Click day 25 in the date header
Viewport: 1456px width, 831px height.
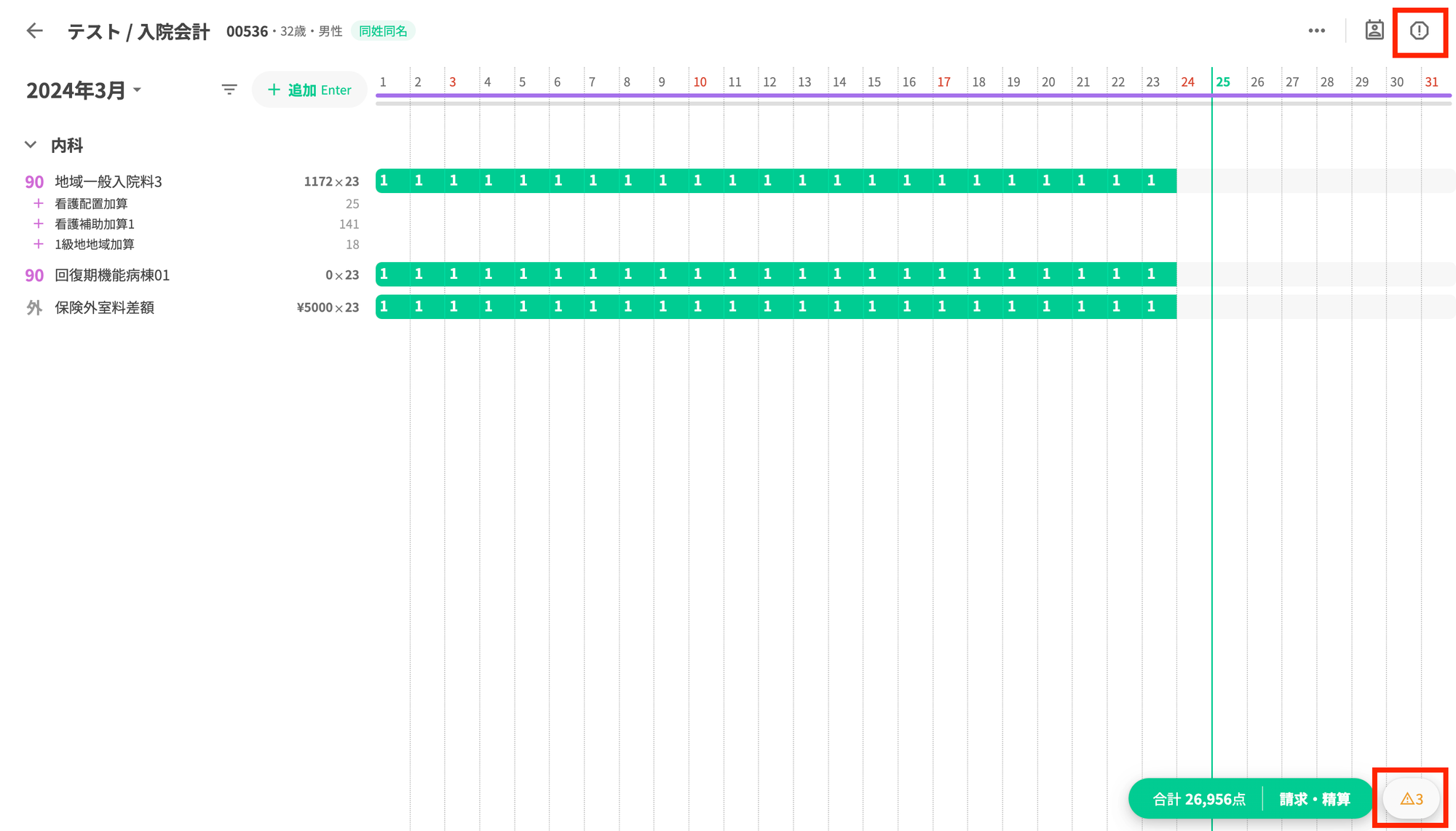[x=1223, y=82]
